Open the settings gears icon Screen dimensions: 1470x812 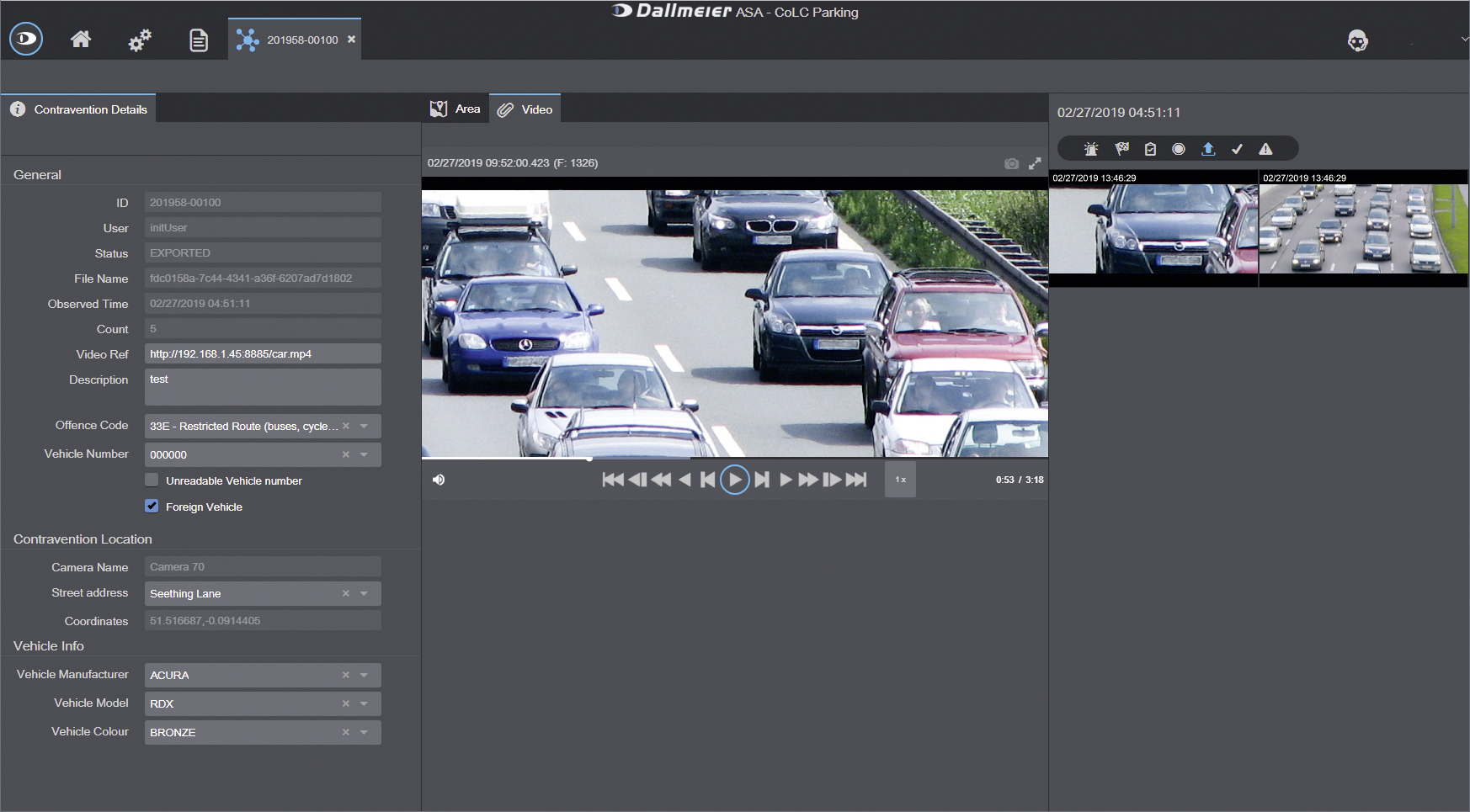tap(140, 40)
